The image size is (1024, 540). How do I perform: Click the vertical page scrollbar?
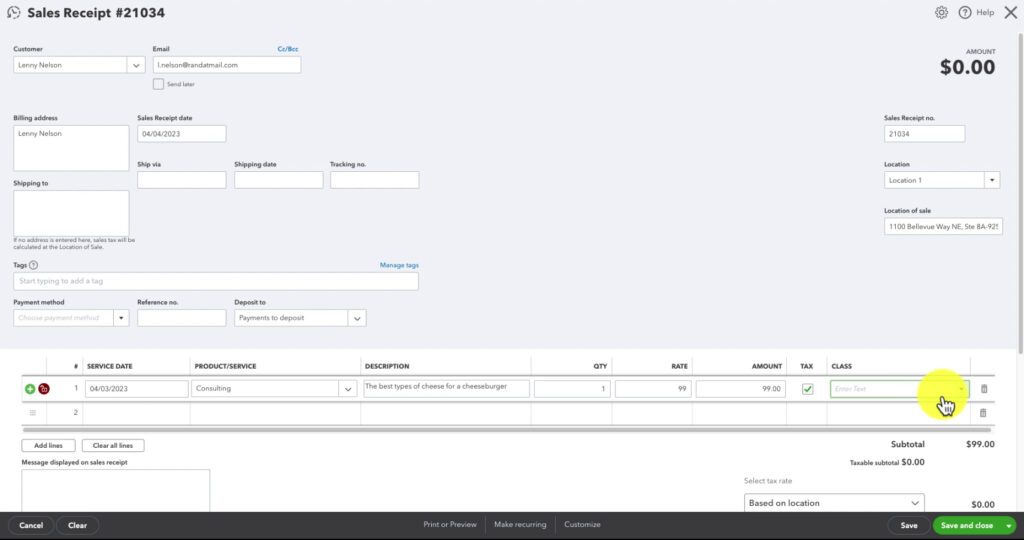point(1020,193)
